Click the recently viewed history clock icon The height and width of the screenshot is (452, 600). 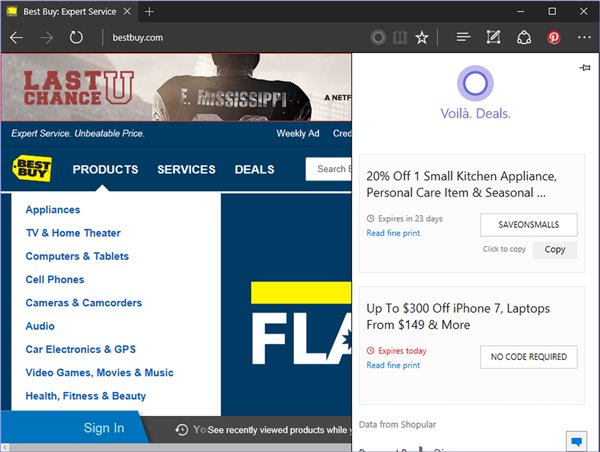(x=182, y=430)
